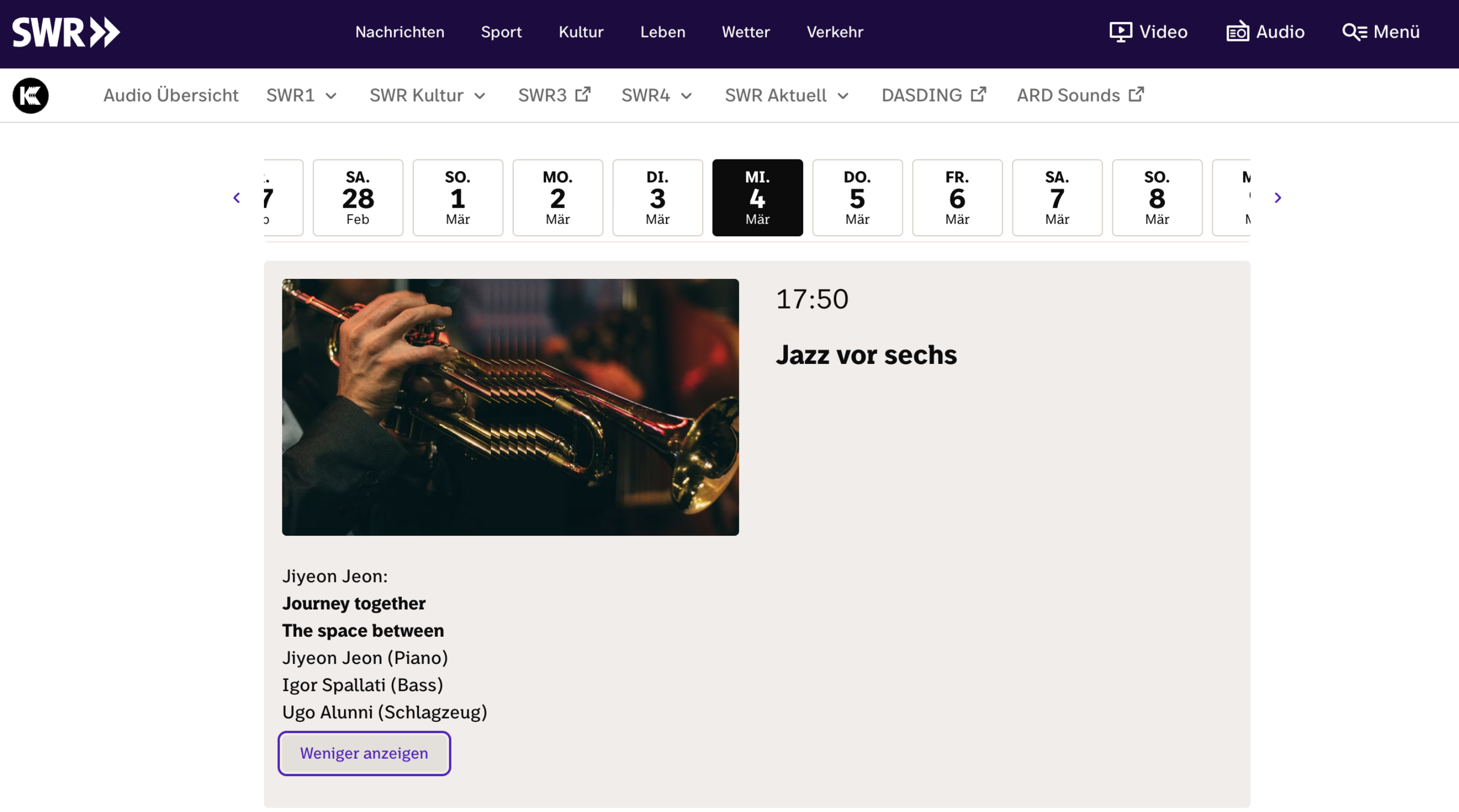Click the SWR logo icon

[x=66, y=32]
